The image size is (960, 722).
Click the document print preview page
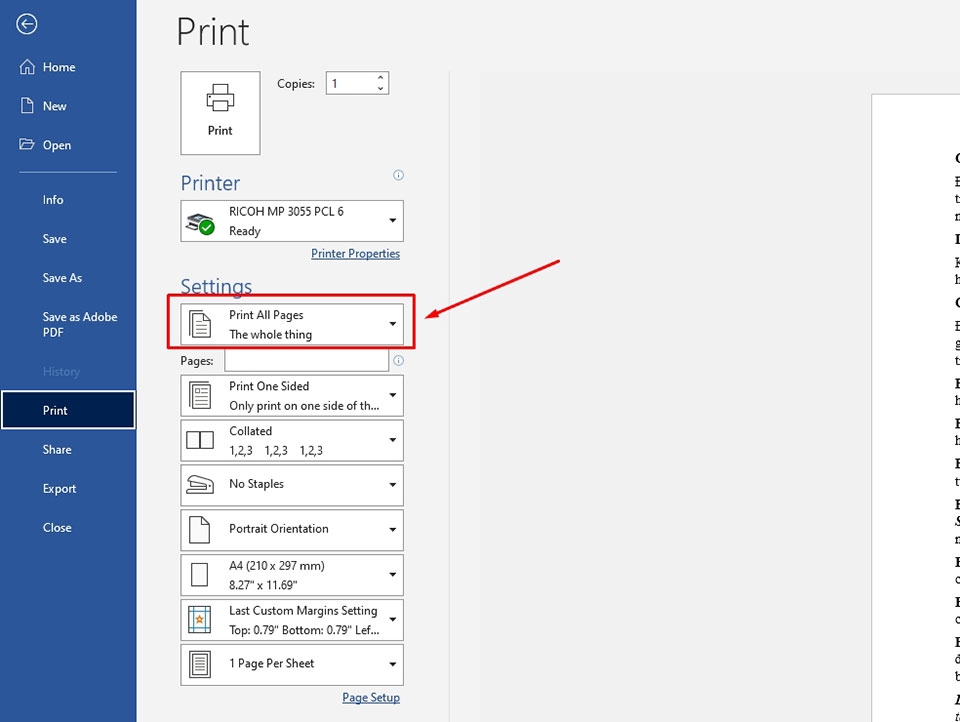[x=916, y=408]
